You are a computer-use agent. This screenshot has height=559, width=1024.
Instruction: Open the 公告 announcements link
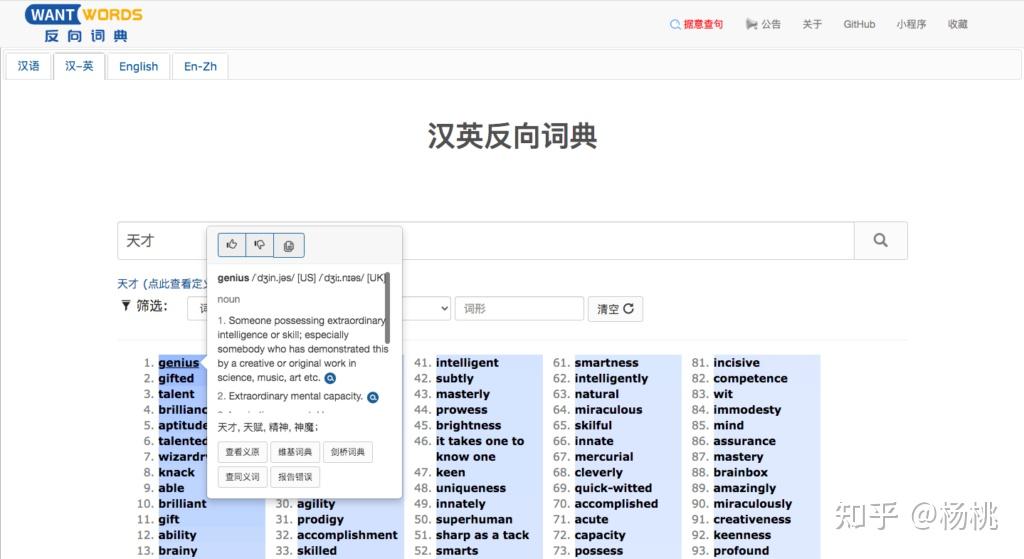tap(763, 24)
